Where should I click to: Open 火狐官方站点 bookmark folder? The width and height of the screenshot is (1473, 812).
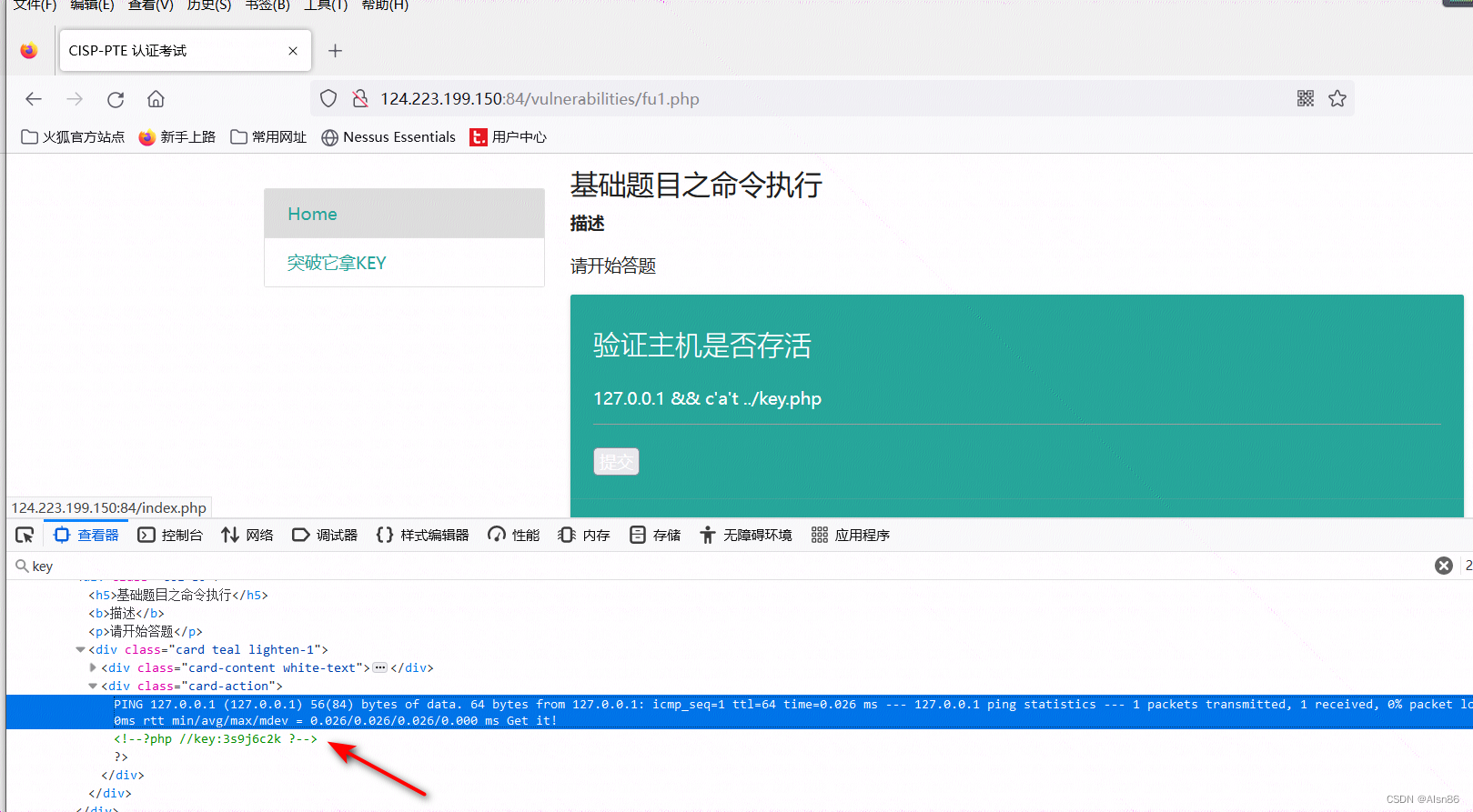[73, 137]
